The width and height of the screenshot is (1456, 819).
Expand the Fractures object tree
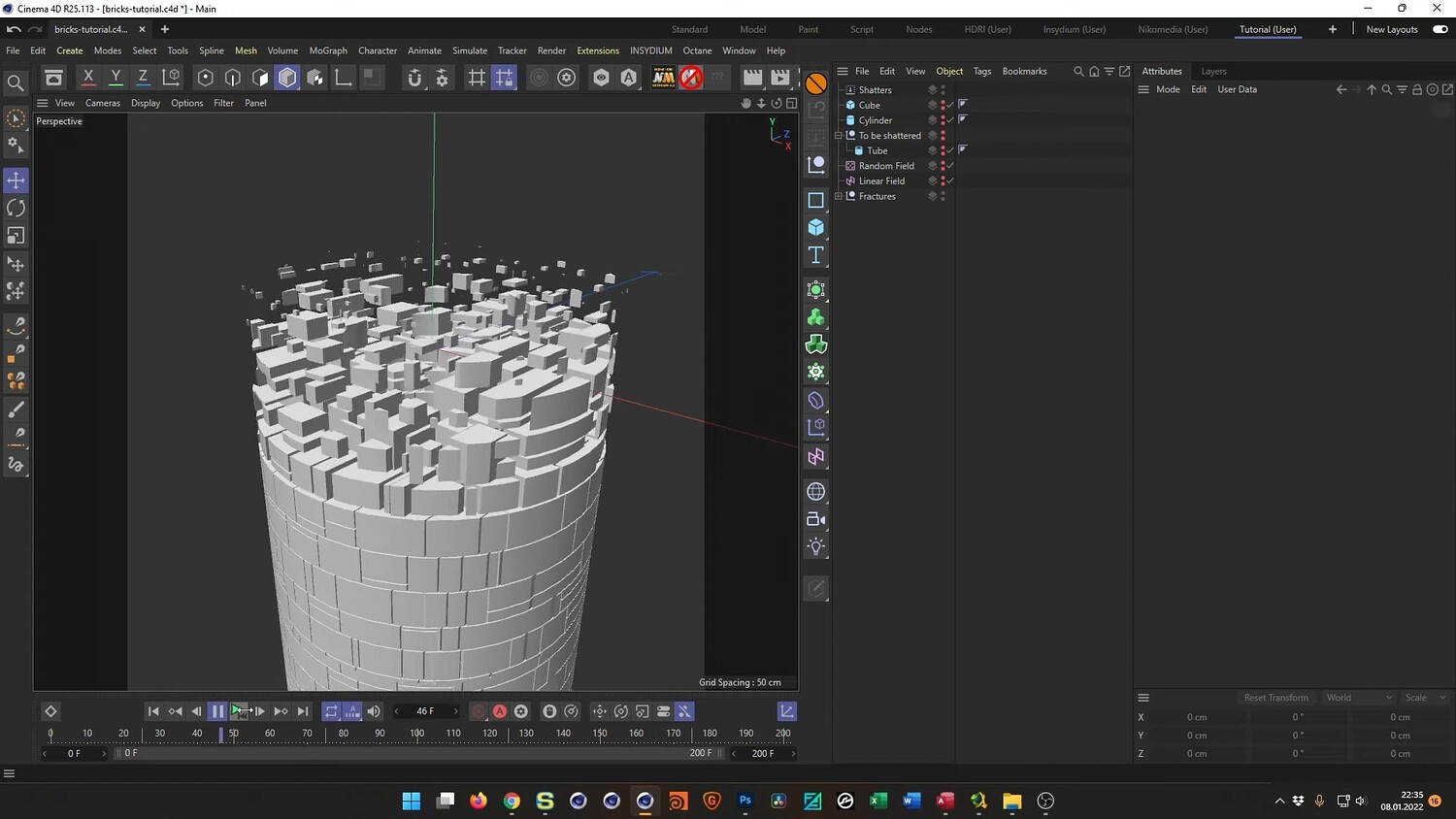(x=839, y=196)
